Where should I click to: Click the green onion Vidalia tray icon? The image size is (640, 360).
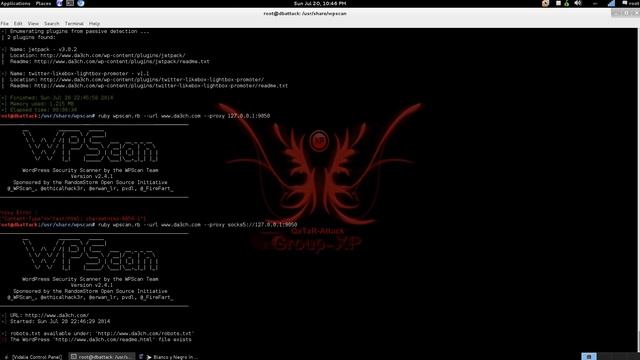tap(567, 3)
